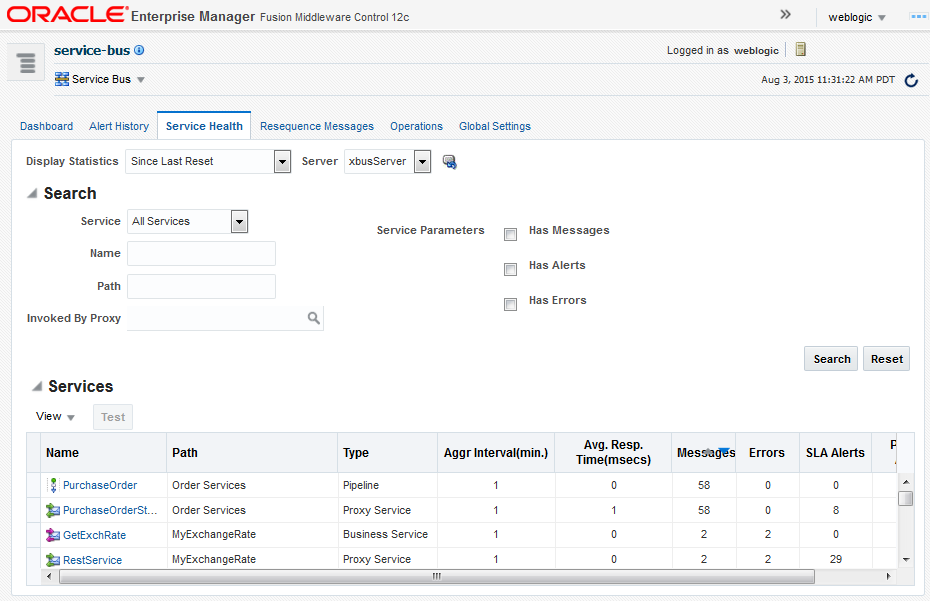
Task: Click the GetExchRate business service icon
Action: tap(53, 535)
